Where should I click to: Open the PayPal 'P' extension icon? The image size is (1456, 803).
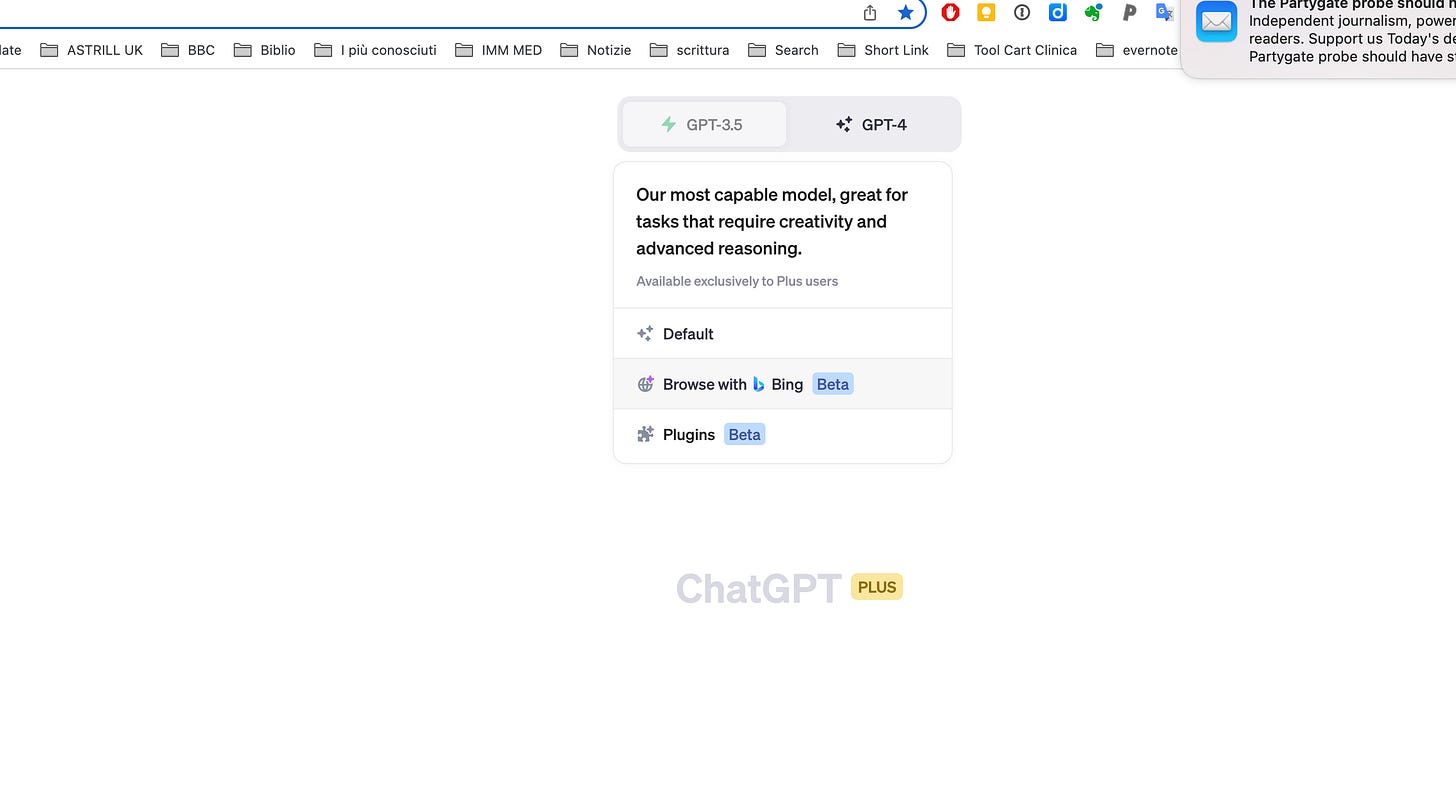tap(1129, 12)
